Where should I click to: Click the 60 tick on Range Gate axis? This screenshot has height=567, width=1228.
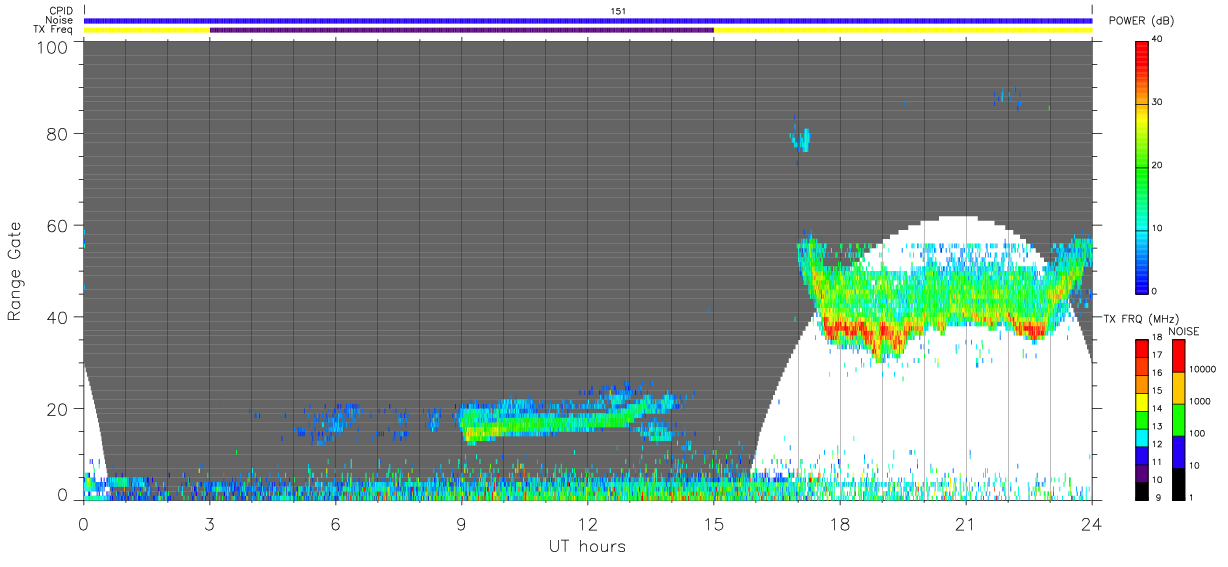click(x=58, y=225)
